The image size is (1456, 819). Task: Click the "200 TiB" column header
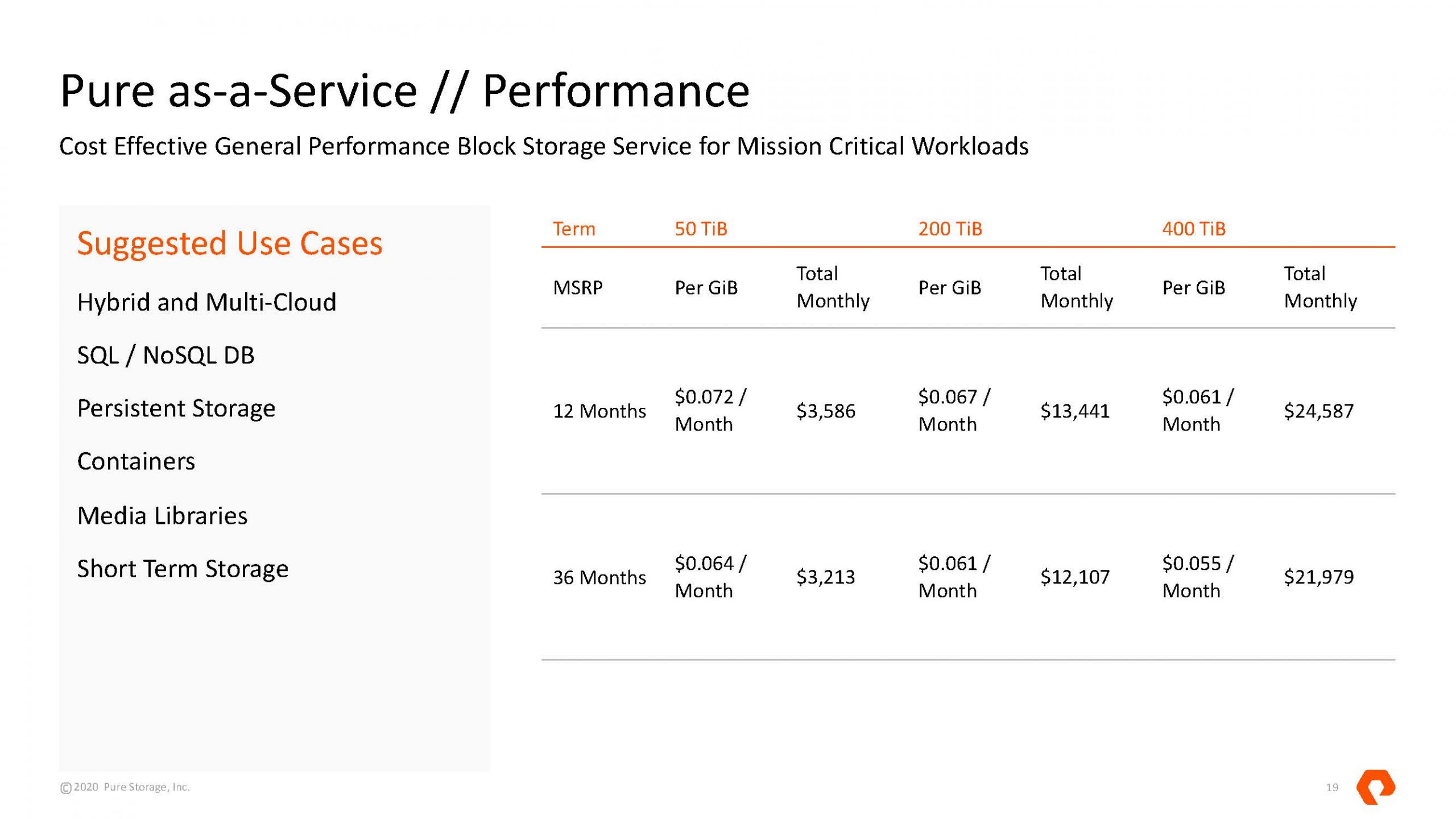950,229
